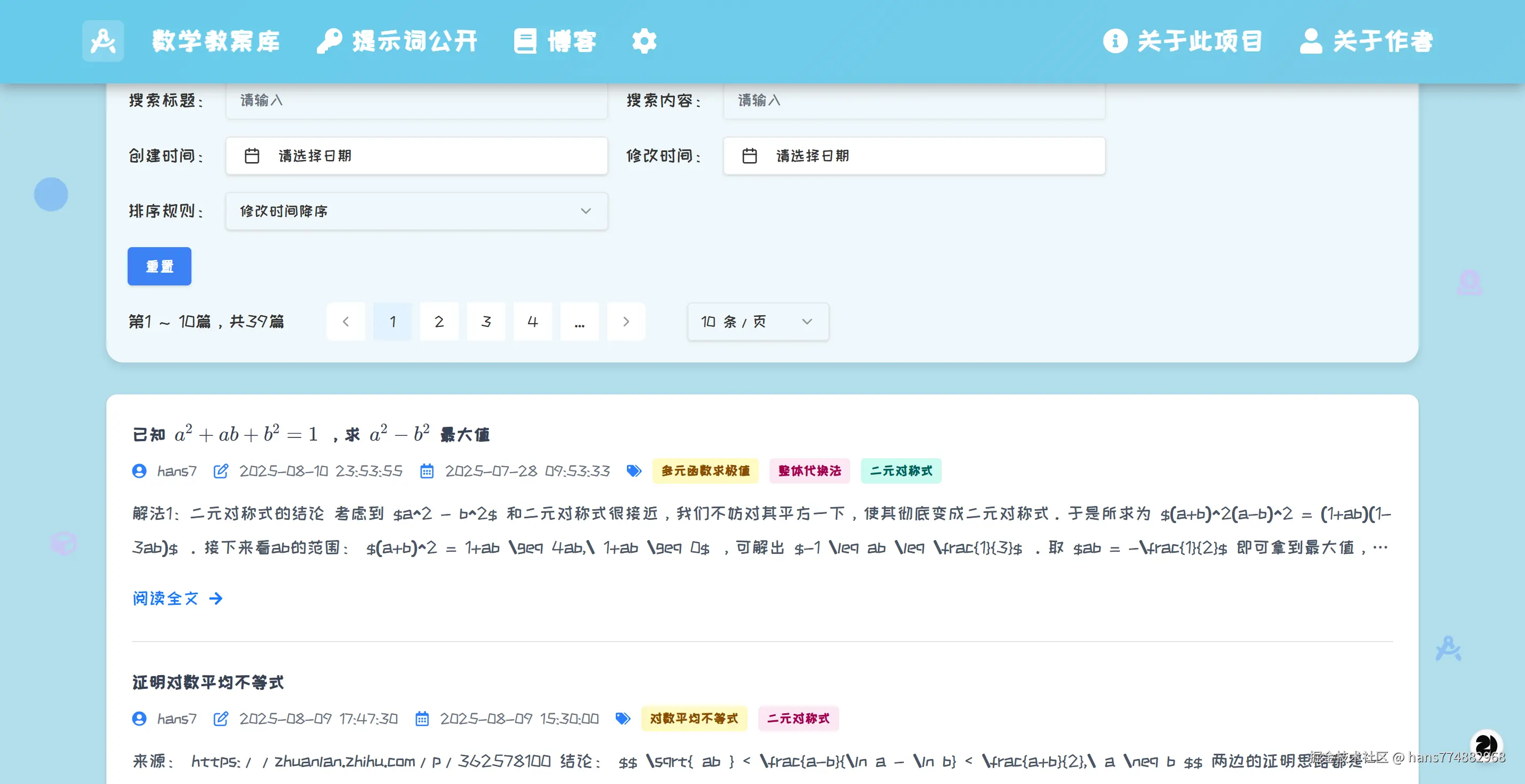Click the 重置 reset button
The width and height of the screenshot is (1525, 784).
[158, 266]
